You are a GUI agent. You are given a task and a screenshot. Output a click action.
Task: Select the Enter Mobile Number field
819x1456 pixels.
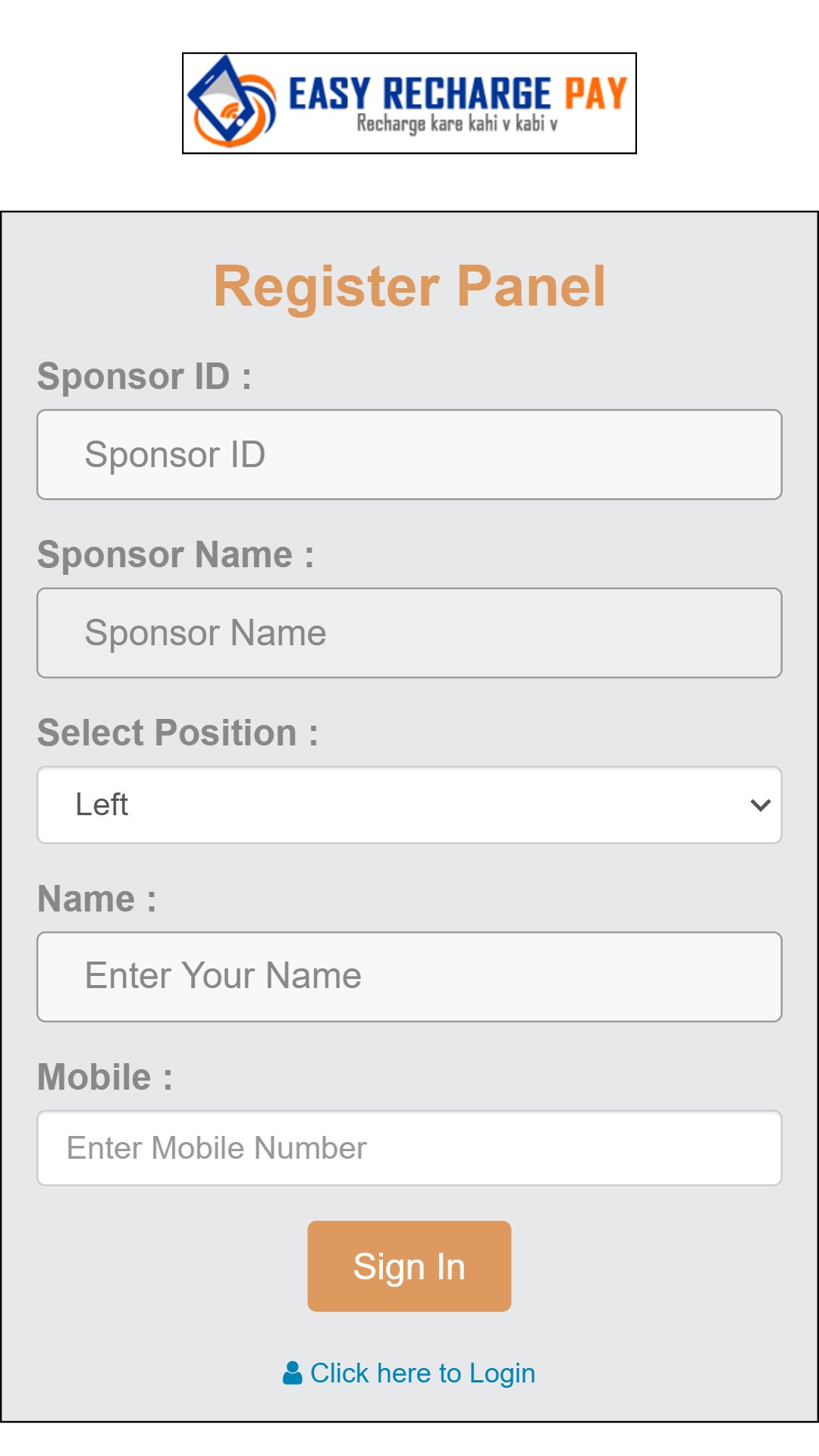(x=409, y=1148)
